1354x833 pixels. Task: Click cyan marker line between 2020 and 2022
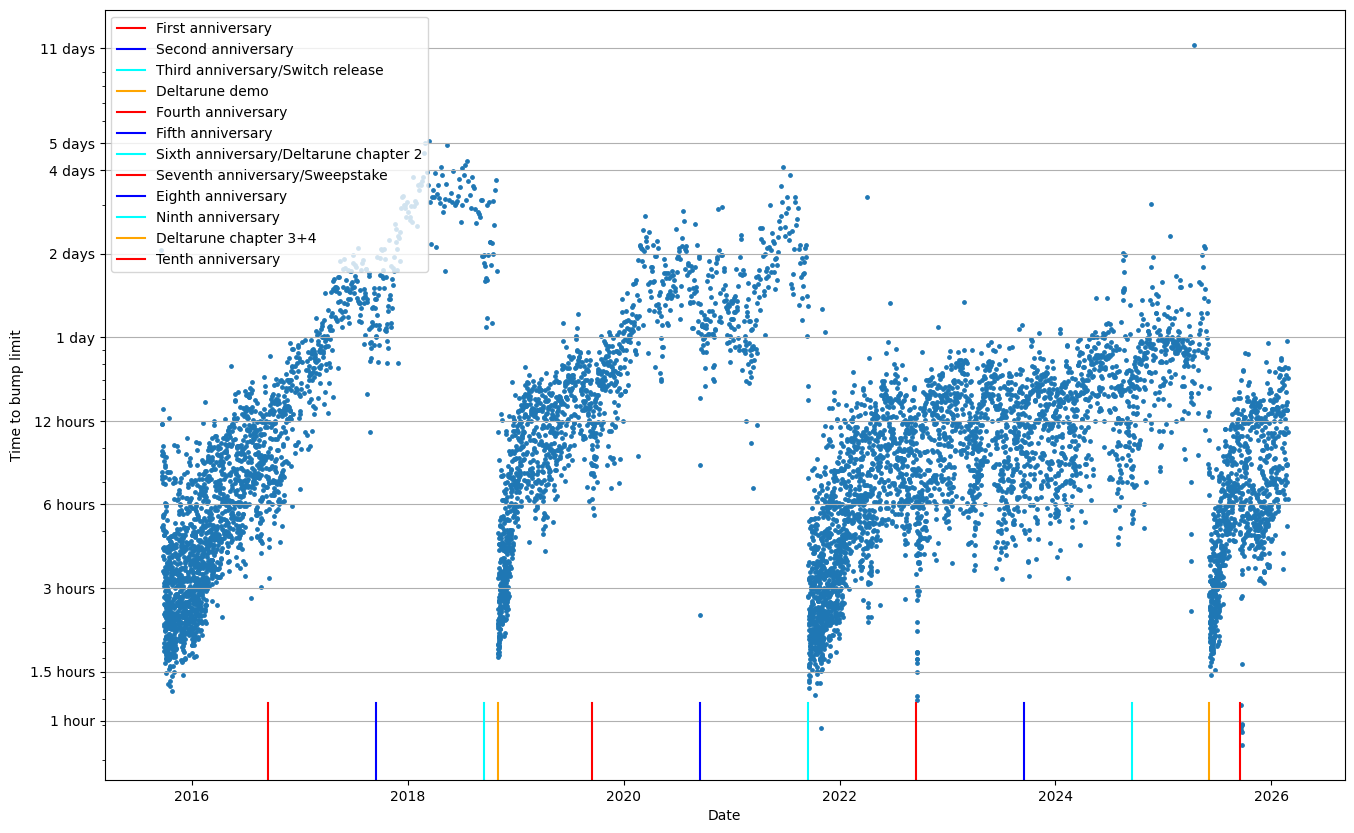click(x=808, y=741)
